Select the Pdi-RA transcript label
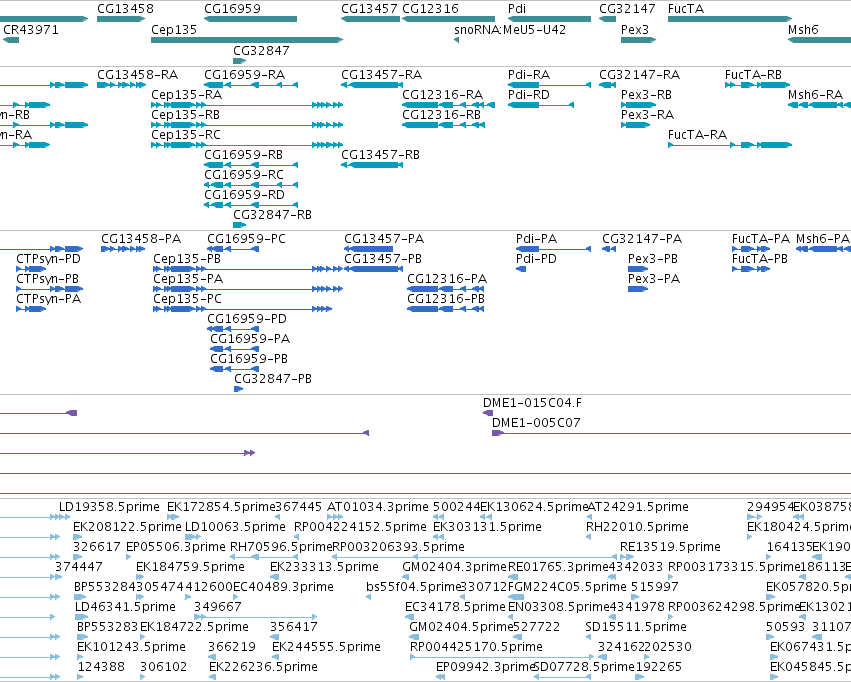 tap(529, 74)
